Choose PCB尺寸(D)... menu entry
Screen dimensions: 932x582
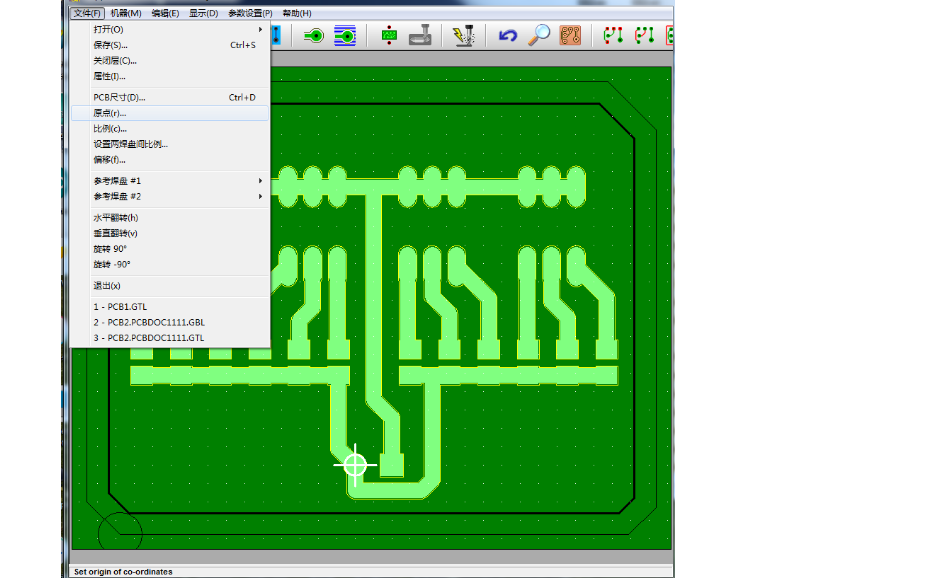click(170, 97)
